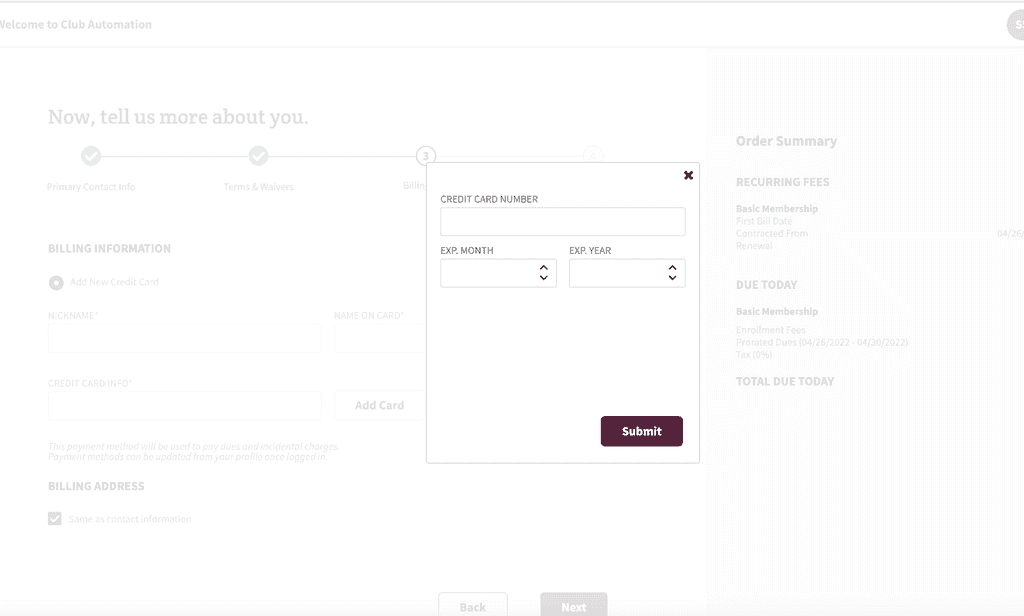The width and height of the screenshot is (1024, 616).
Task: Click the 'Now, tell us more about you' heading
Action: 178,116
